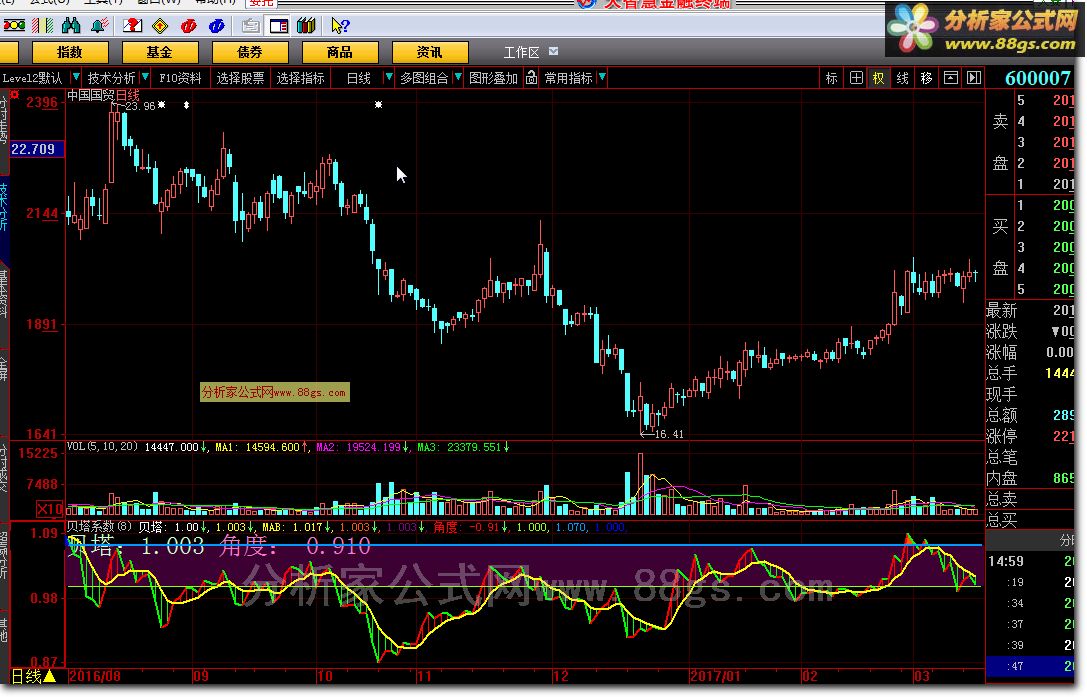Click 选择股票
This screenshot has width=1087, height=697.
tap(240, 78)
